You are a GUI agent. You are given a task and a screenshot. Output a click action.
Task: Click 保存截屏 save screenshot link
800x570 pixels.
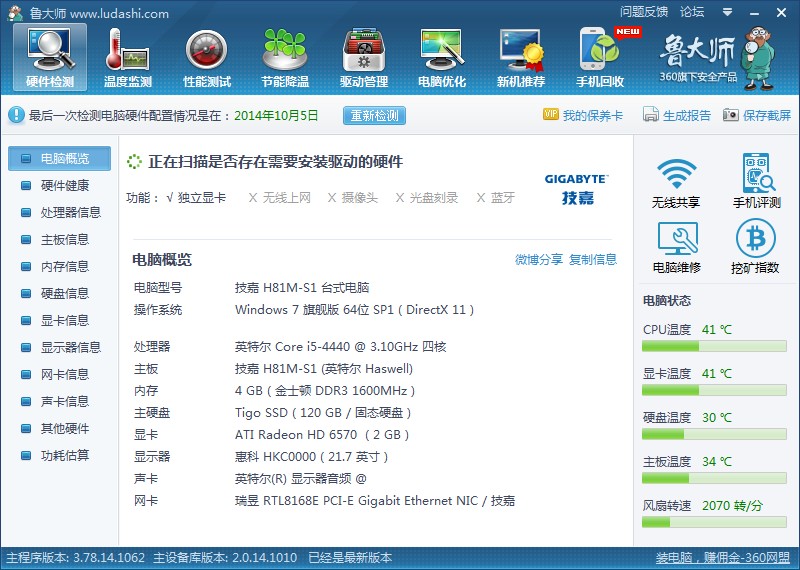pyautogui.click(x=767, y=115)
